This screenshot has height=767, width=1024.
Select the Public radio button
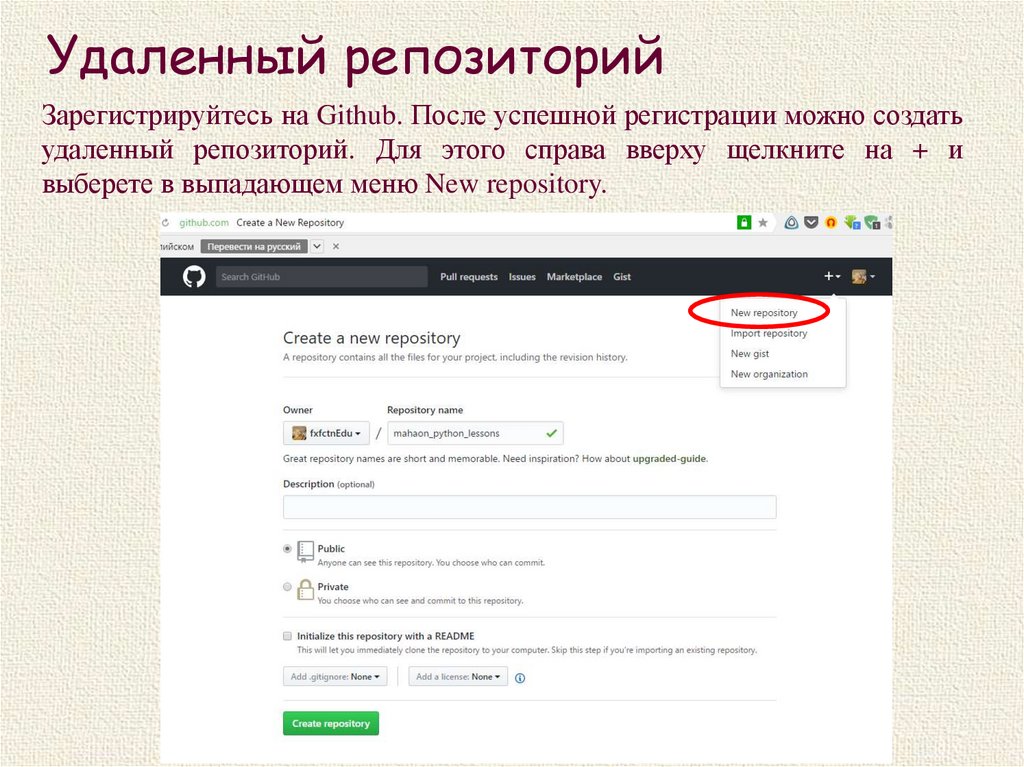point(287,549)
